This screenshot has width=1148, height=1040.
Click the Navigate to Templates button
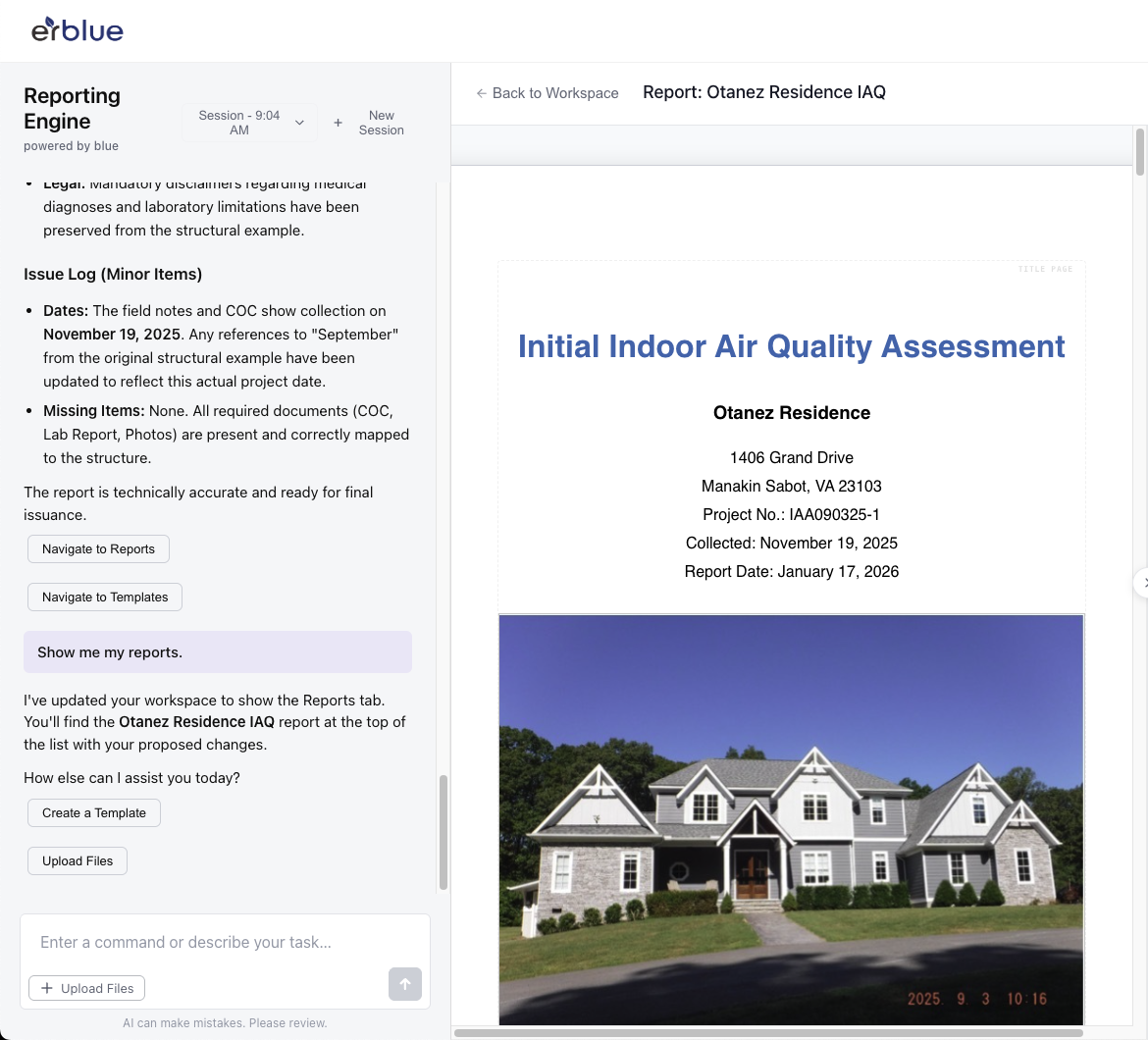point(105,598)
